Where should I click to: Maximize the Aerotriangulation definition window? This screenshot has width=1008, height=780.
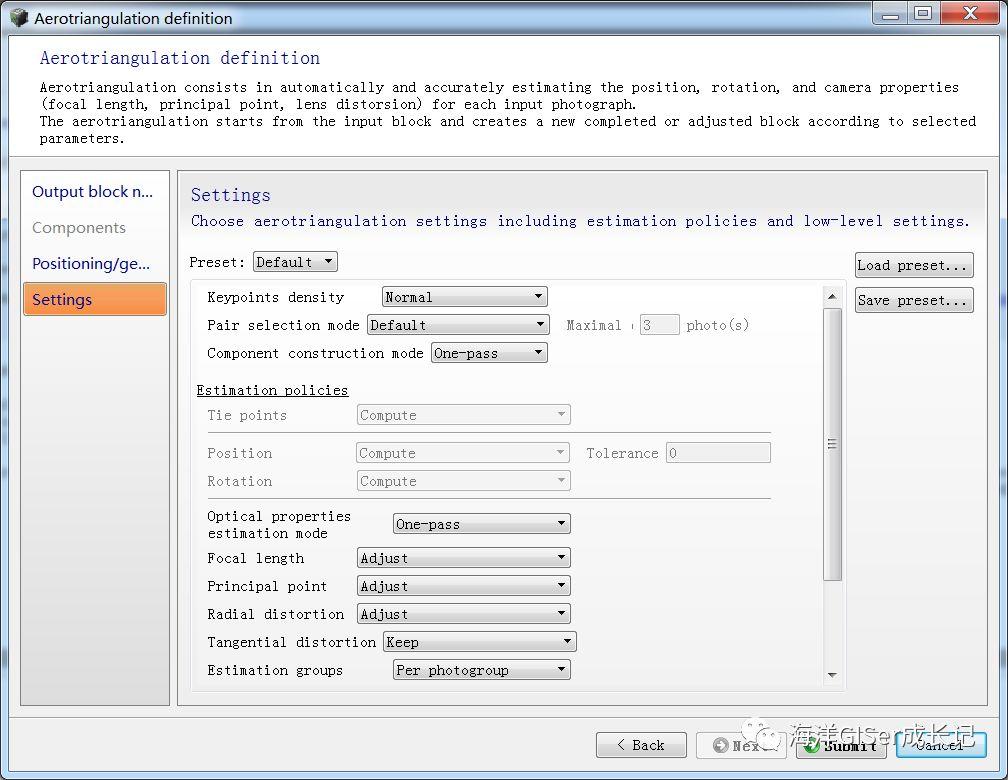[923, 13]
